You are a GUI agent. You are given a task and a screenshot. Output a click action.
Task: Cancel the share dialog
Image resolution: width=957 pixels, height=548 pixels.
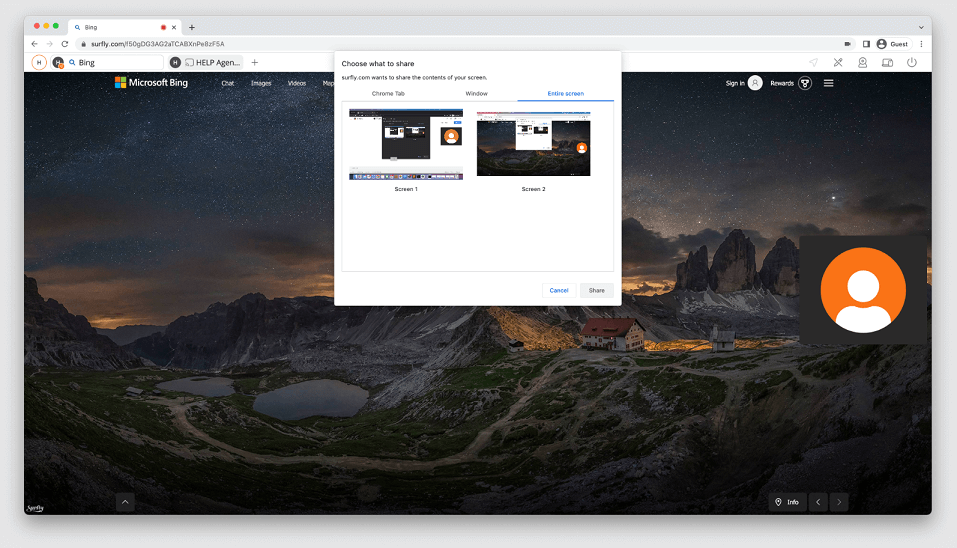click(x=558, y=290)
